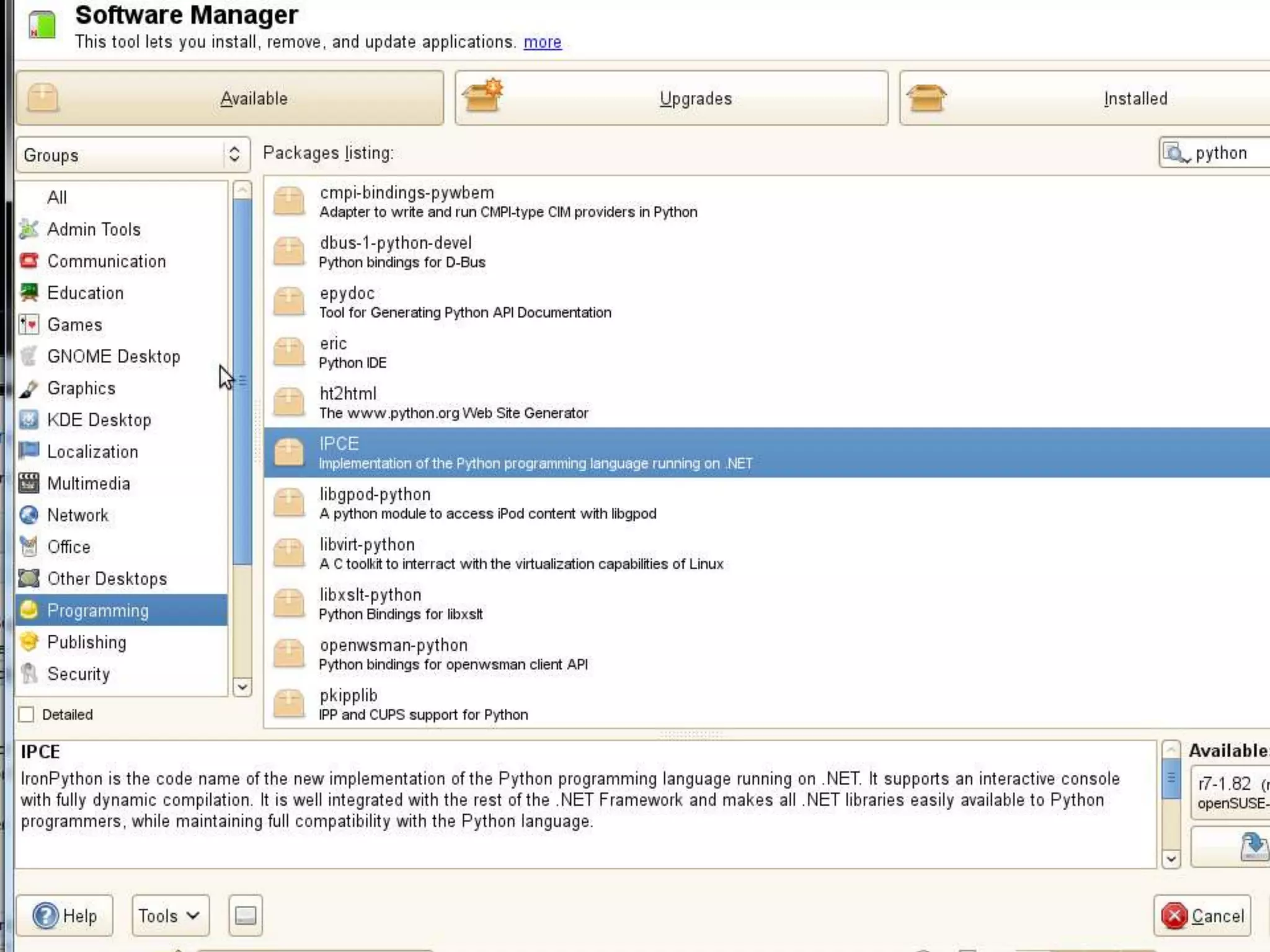The image size is (1270, 952).
Task: Expand the Tools dropdown button
Action: (170, 915)
